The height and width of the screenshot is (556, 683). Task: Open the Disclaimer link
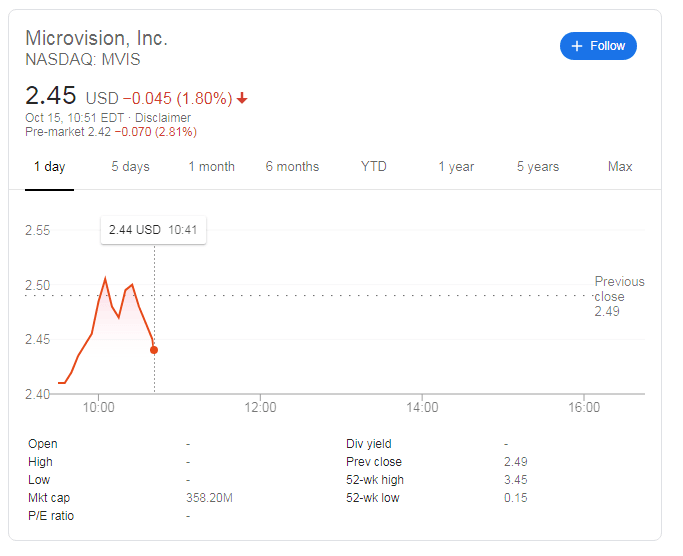(163, 117)
